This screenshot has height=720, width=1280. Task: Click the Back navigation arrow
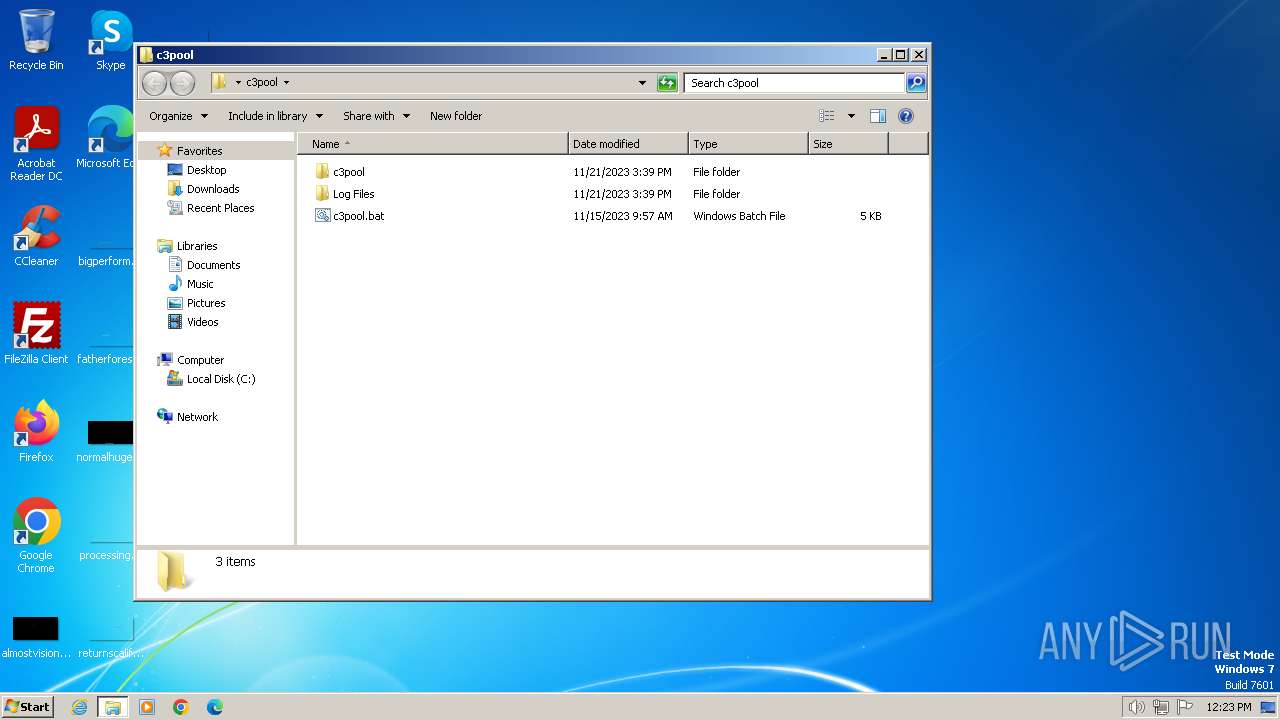[154, 83]
